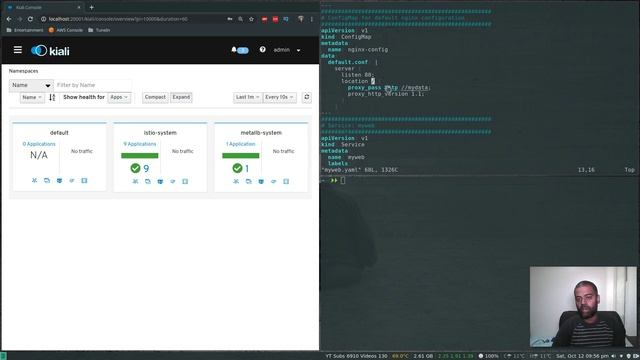This screenshot has height=360, width=640.
Task: Open Graph icon on the metallb-system card
Action: click(x=236, y=181)
